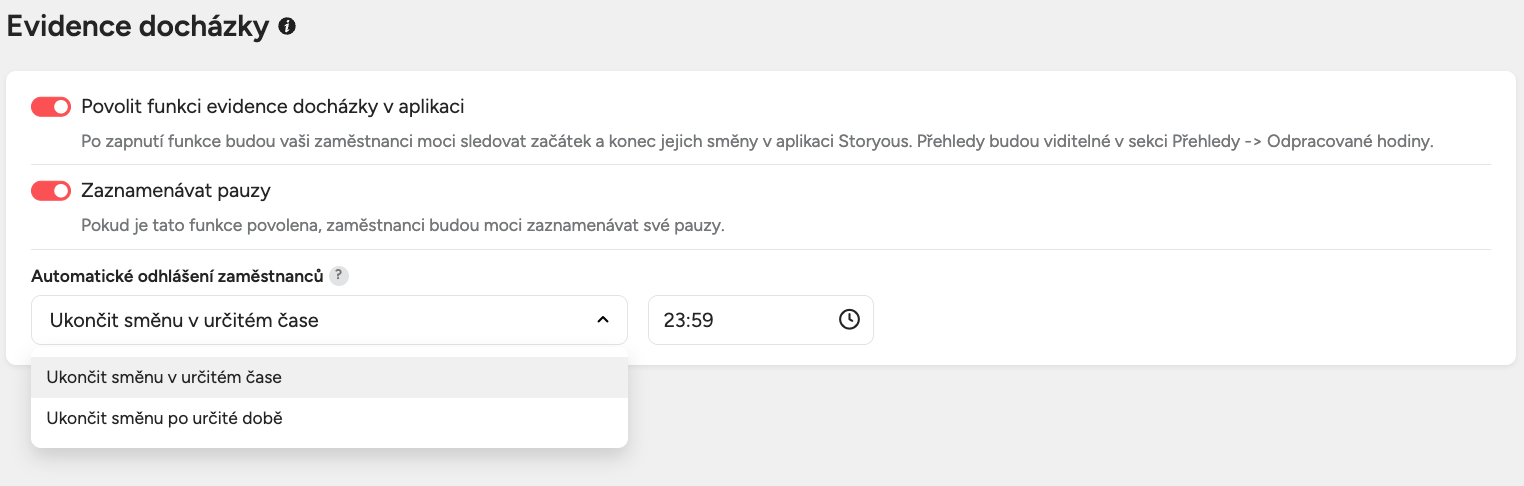This screenshot has width=1524, height=486.
Task: Click the minutes value 59 in time field
Action: pyautogui.click(x=703, y=321)
